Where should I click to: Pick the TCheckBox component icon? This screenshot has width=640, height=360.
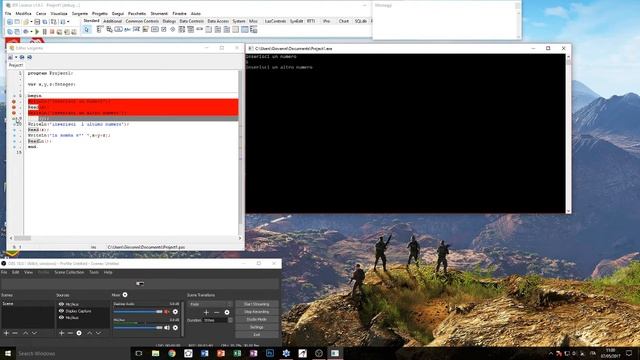click(164, 29)
